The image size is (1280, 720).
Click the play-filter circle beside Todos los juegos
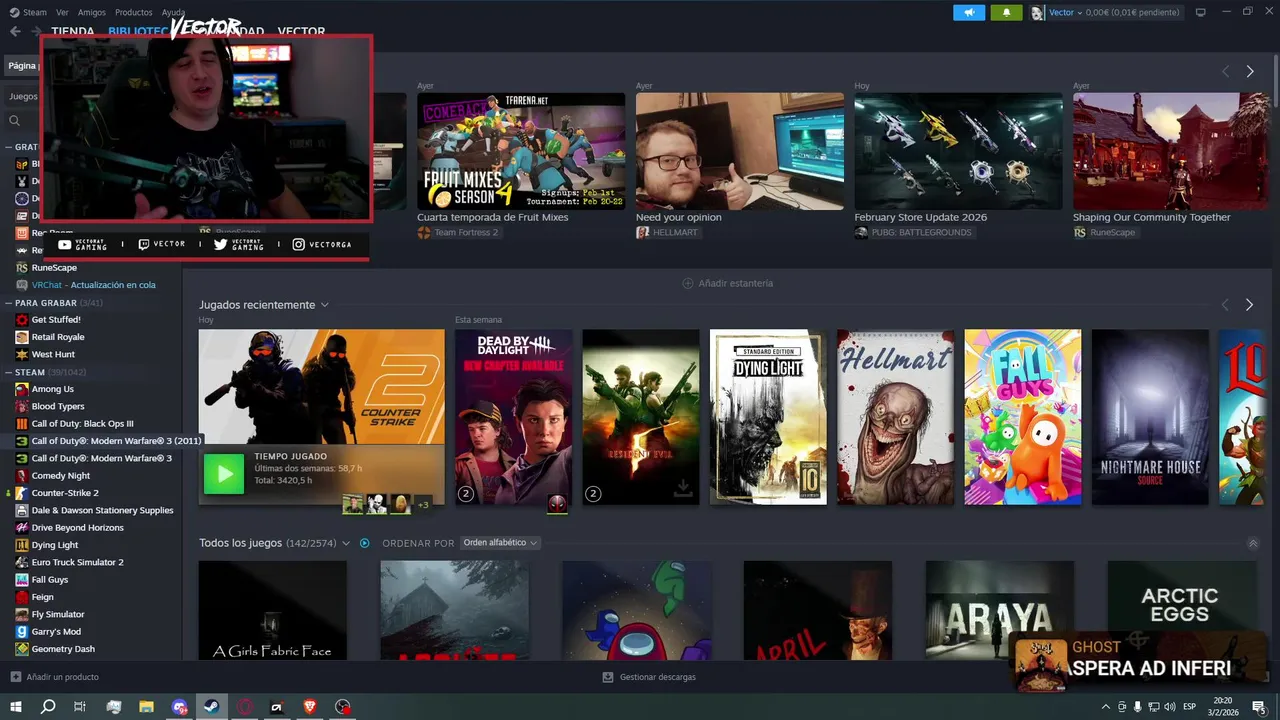[364, 543]
